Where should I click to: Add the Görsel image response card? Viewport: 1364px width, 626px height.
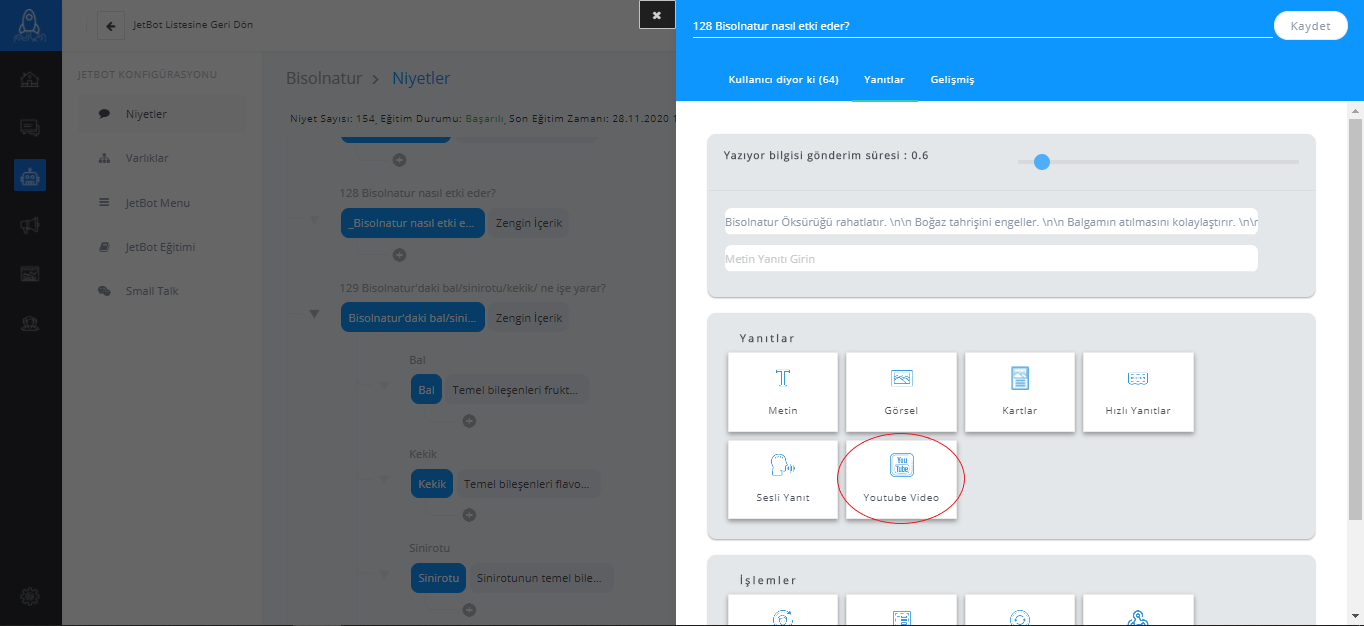[901, 392]
